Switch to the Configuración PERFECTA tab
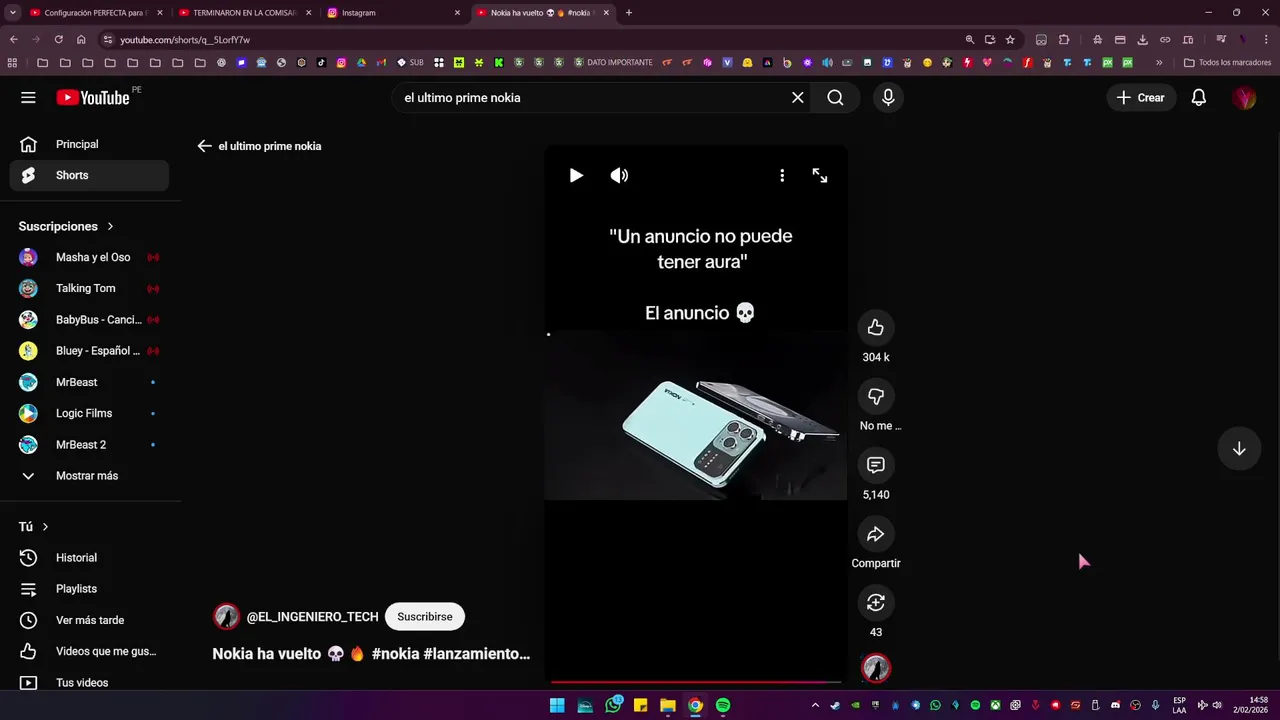Screen dimensions: 1280x720 [95, 13]
